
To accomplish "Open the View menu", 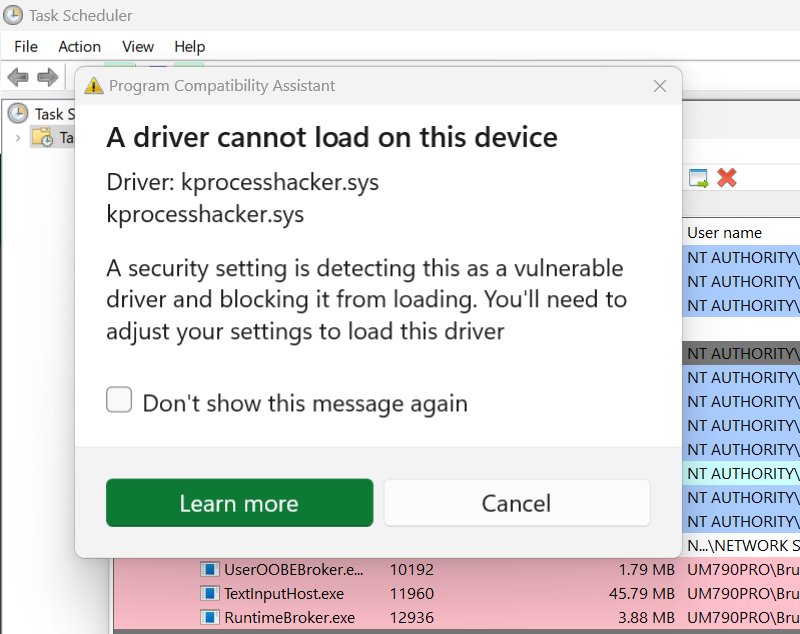I will [138, 46].
